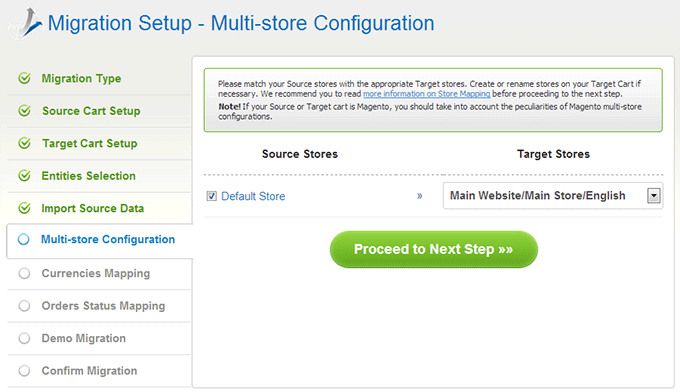Viewport: 680px width, 392px height.
Task: Go to the Demo Migration step
Action: pyautogui.click(x=84, y=338)
